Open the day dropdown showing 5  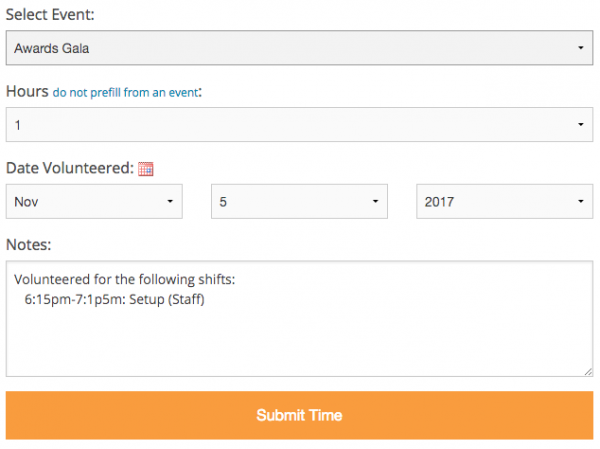coord(299,202)
